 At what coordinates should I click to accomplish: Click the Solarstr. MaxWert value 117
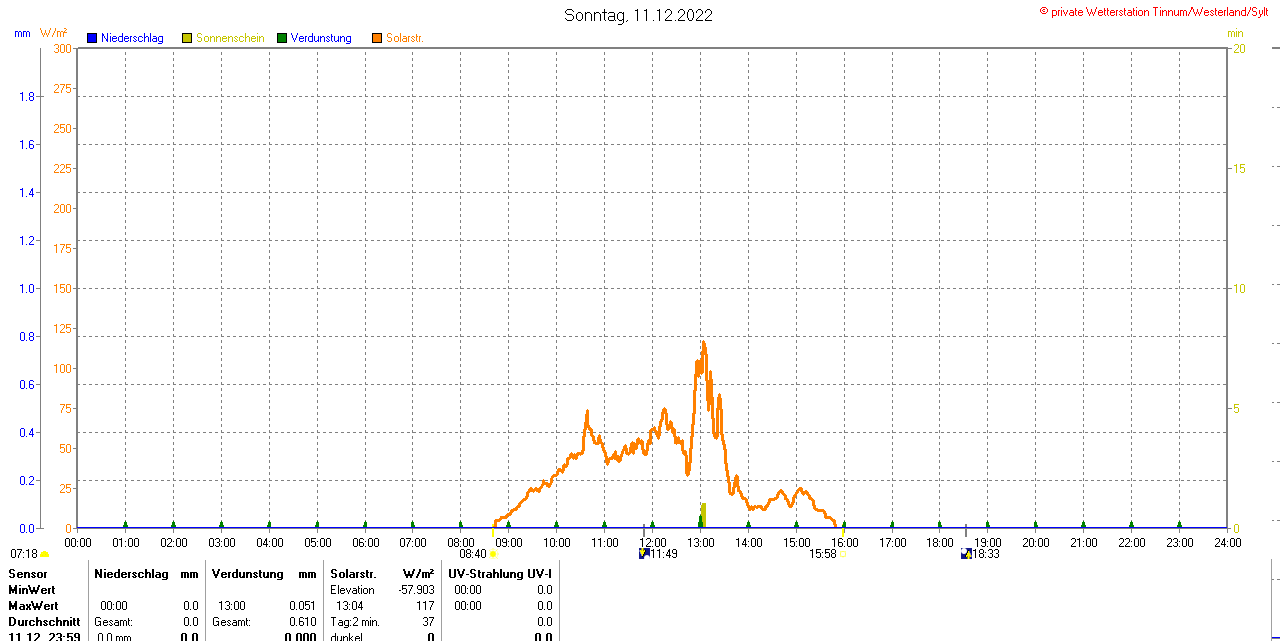coord(425,605)
